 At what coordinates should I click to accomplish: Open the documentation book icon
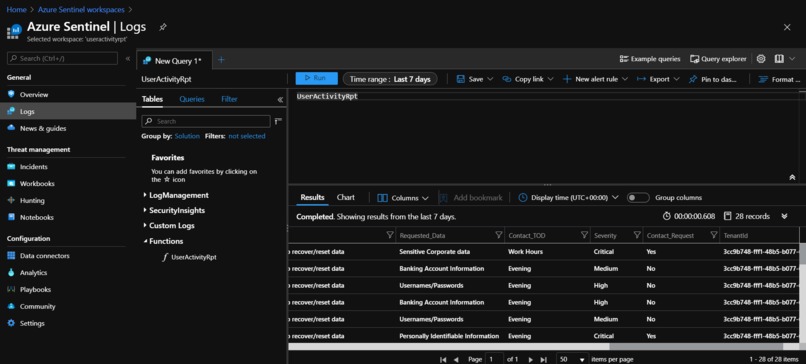pos(779,59)
